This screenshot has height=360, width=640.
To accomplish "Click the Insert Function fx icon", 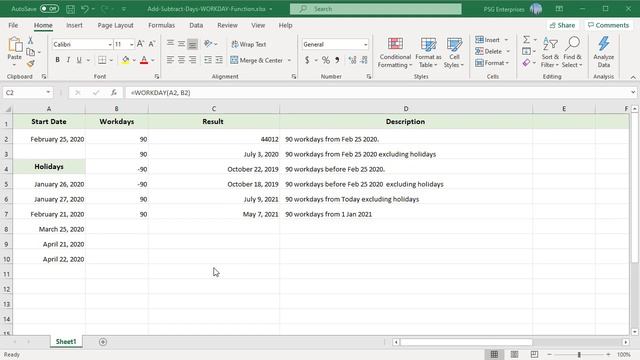I will click(114, 93).
